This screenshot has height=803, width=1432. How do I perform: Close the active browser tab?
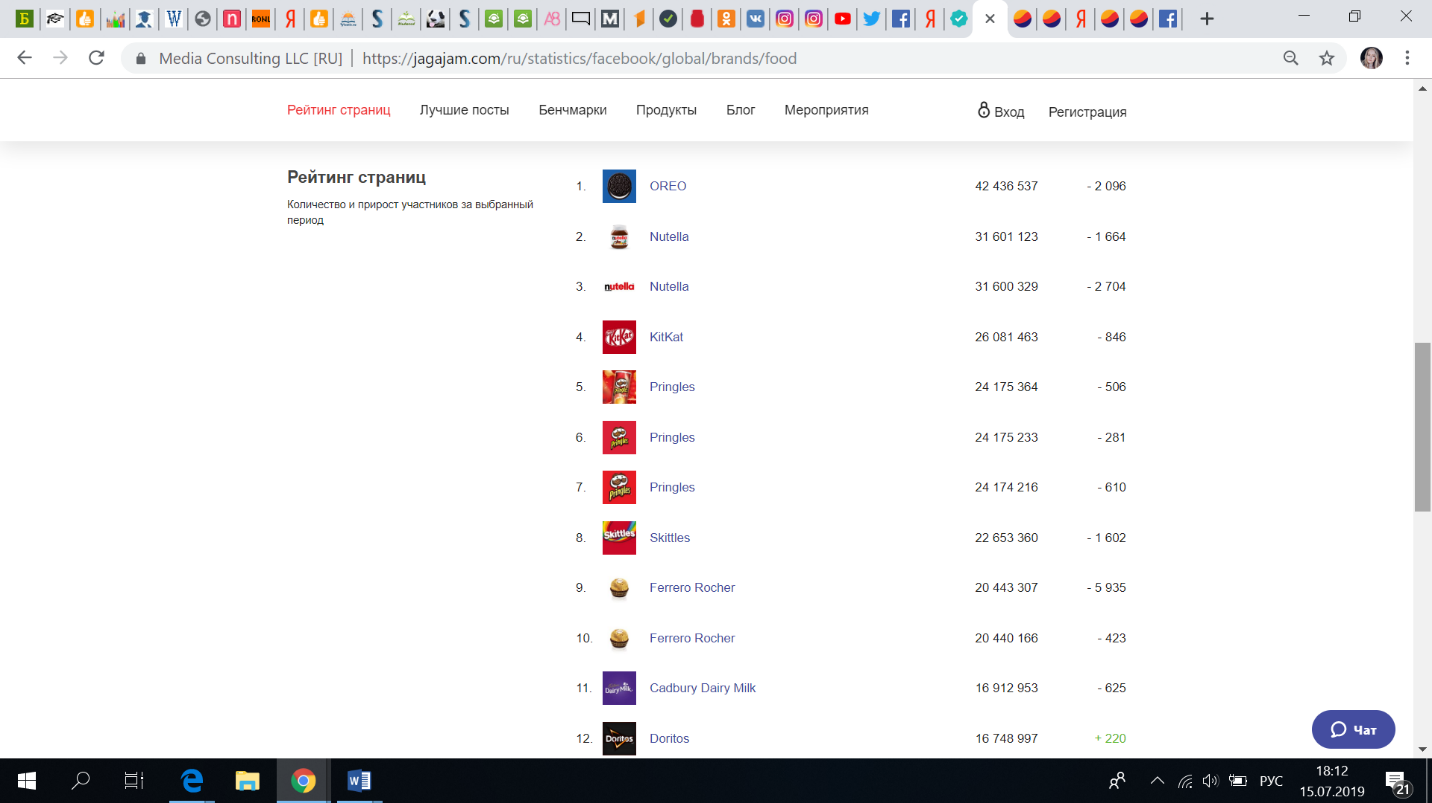pyautogui.click(x=990, y=19)
